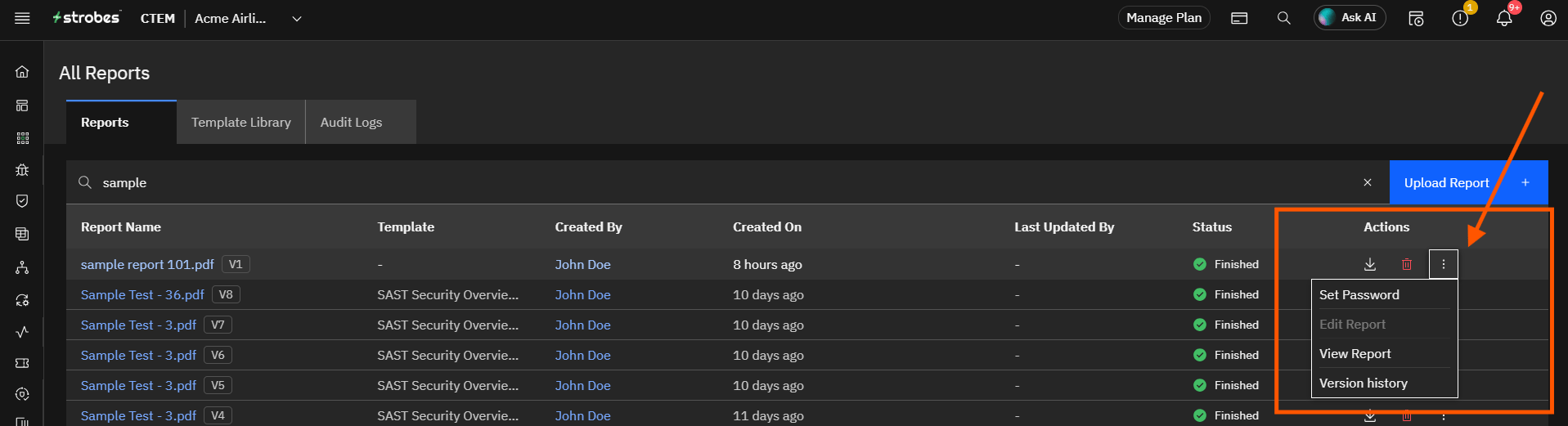The width and height of the screenshot is (1568, 426).
Task: Open Sample Test - 3.pdf V7 link
Action: [138, 325]
